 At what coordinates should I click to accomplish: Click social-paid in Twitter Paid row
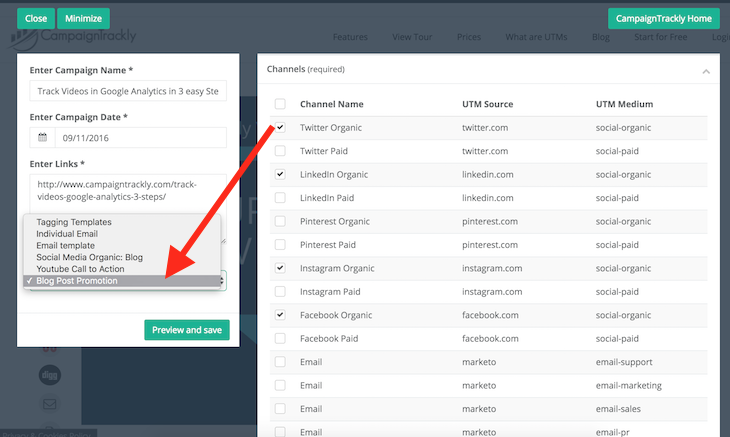pos(617,151)
